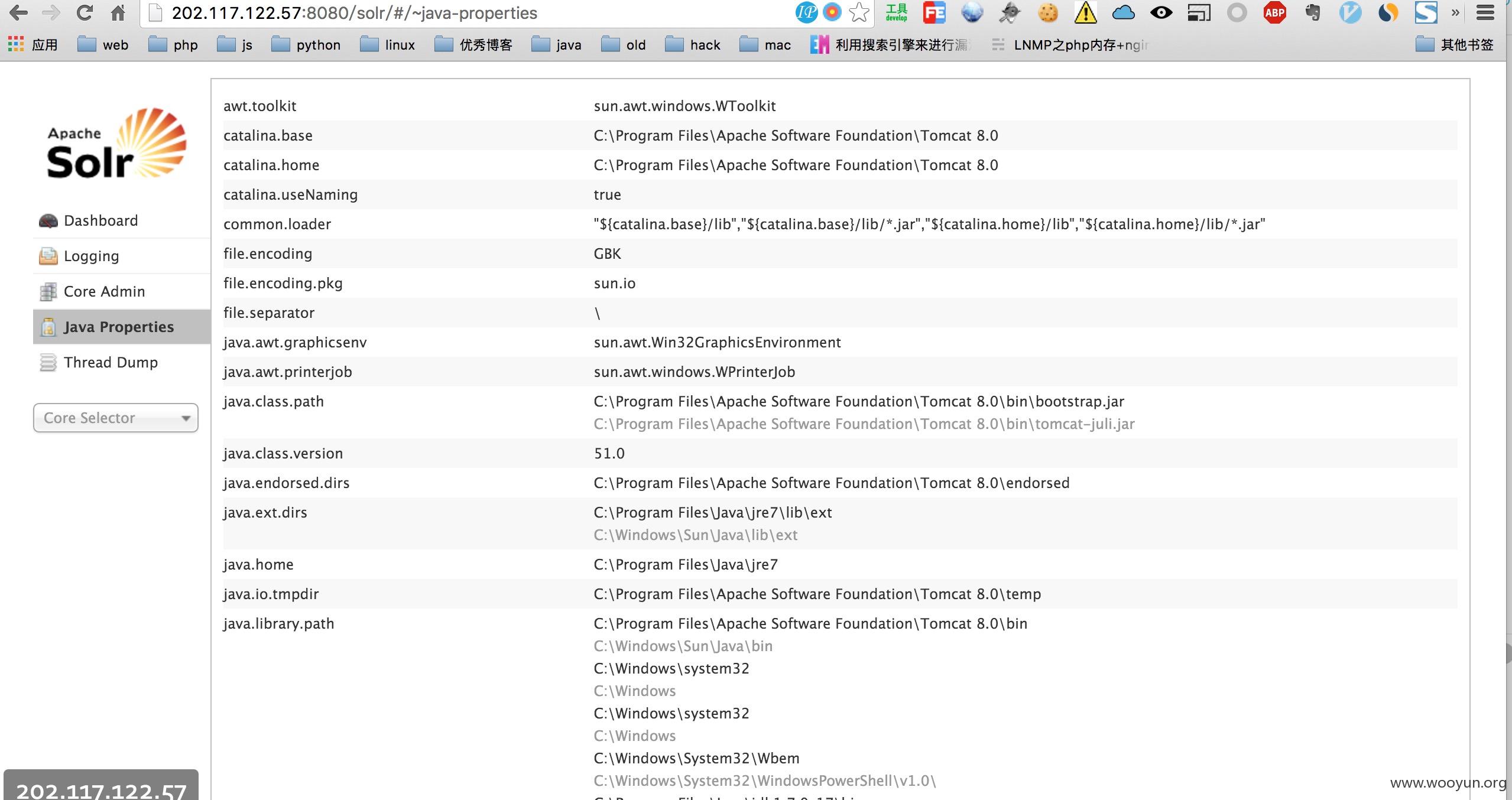The height and width of the screenshot is (800, 1512).
Task: Select the catalina.base path value
Action: click(x=796, y=135)
